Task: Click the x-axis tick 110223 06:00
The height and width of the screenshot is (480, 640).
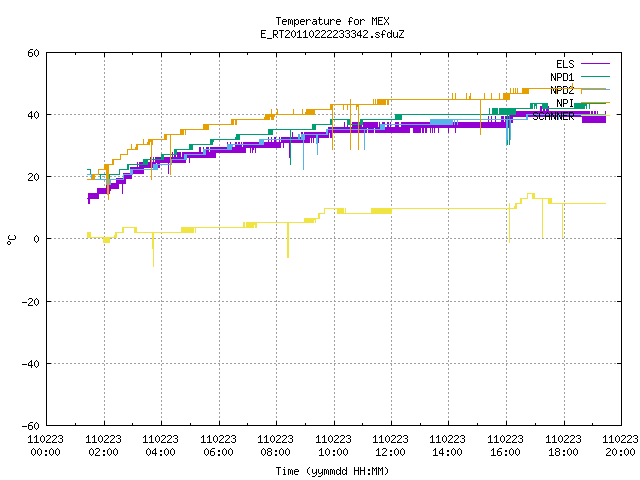Action: (218, 446)
